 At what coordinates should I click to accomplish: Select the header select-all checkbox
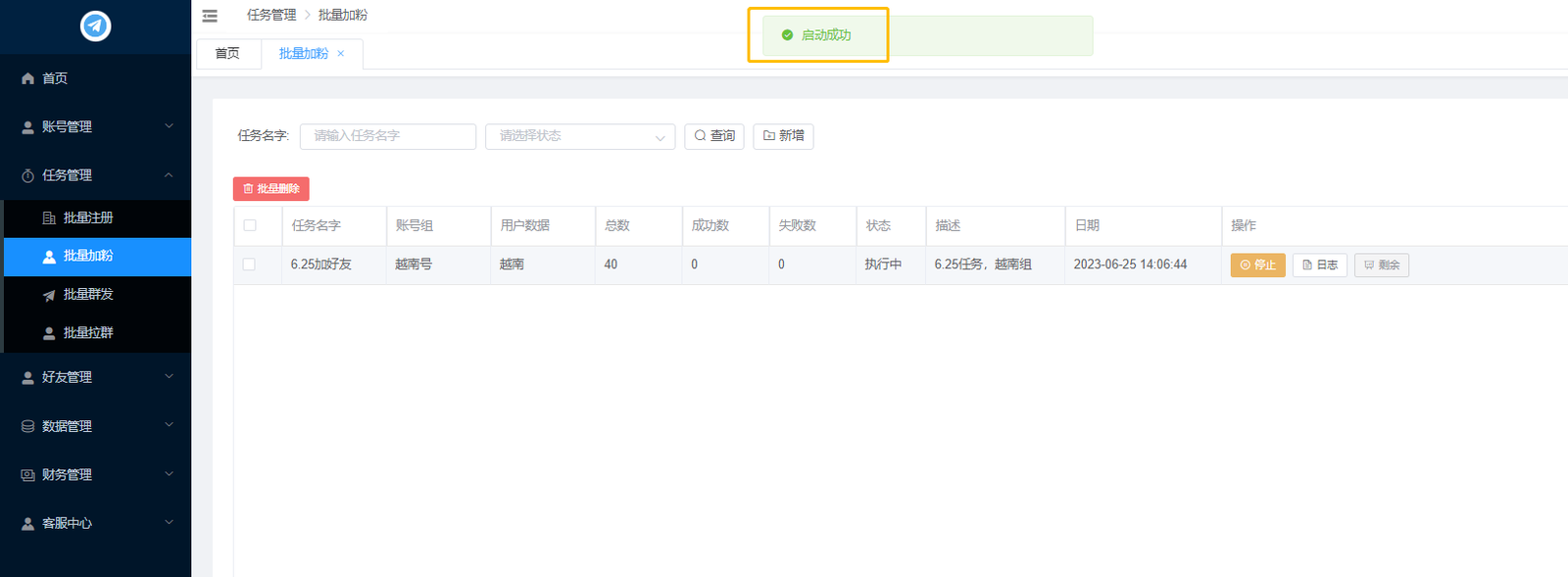250,225
